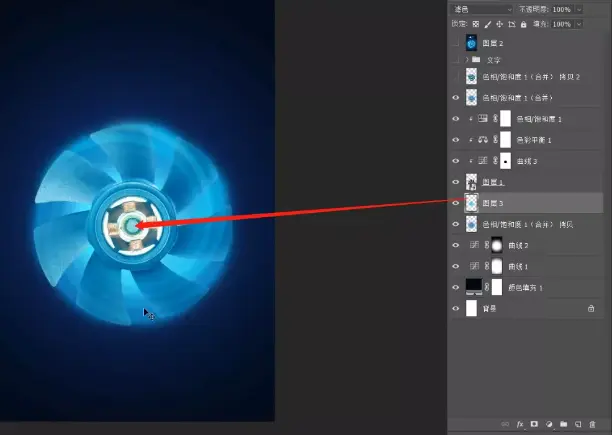Click the color balance scales icon of 色彩平衡 1
Viewport: 612px width, 435px height.
(x=483, y=140)
